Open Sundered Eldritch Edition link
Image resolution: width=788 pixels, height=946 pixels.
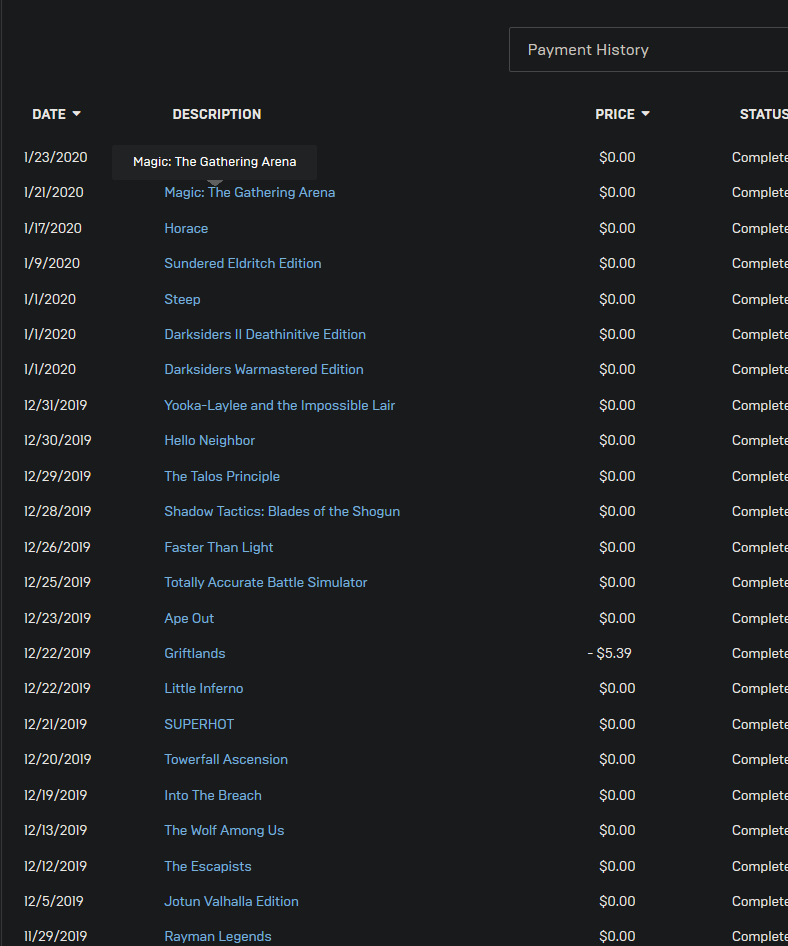click(x=243, y=264)
